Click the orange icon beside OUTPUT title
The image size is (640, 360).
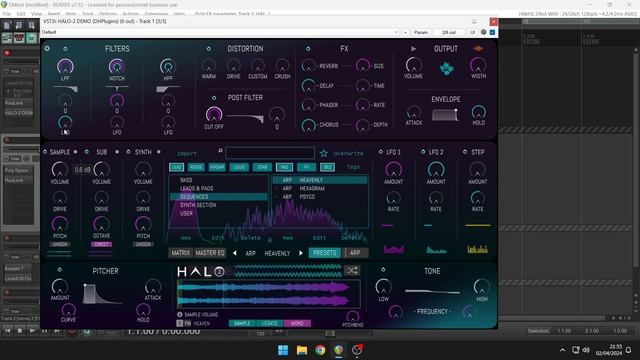tap(478, 49)
